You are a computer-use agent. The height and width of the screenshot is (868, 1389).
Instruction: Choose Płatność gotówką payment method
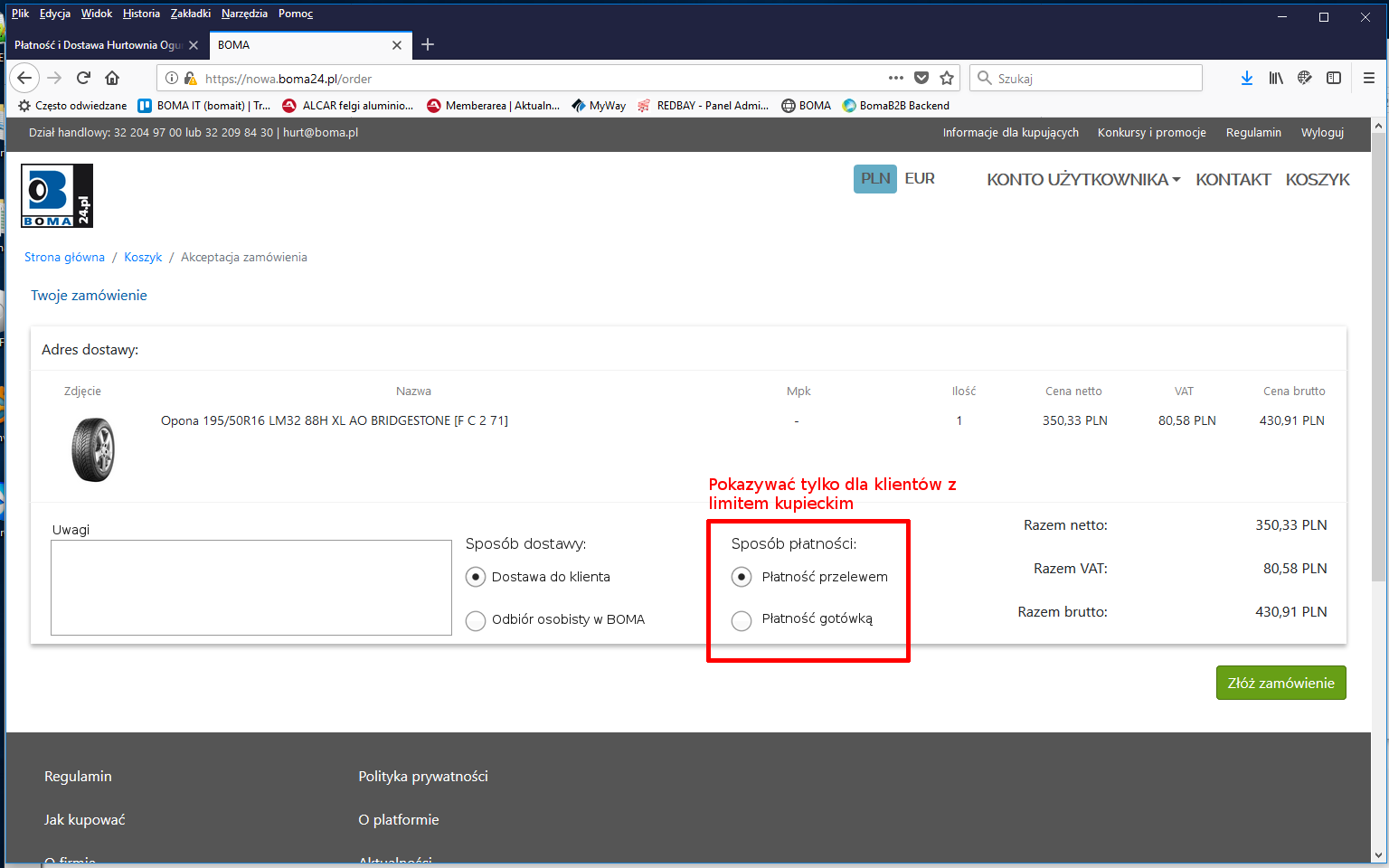[742, 620]
